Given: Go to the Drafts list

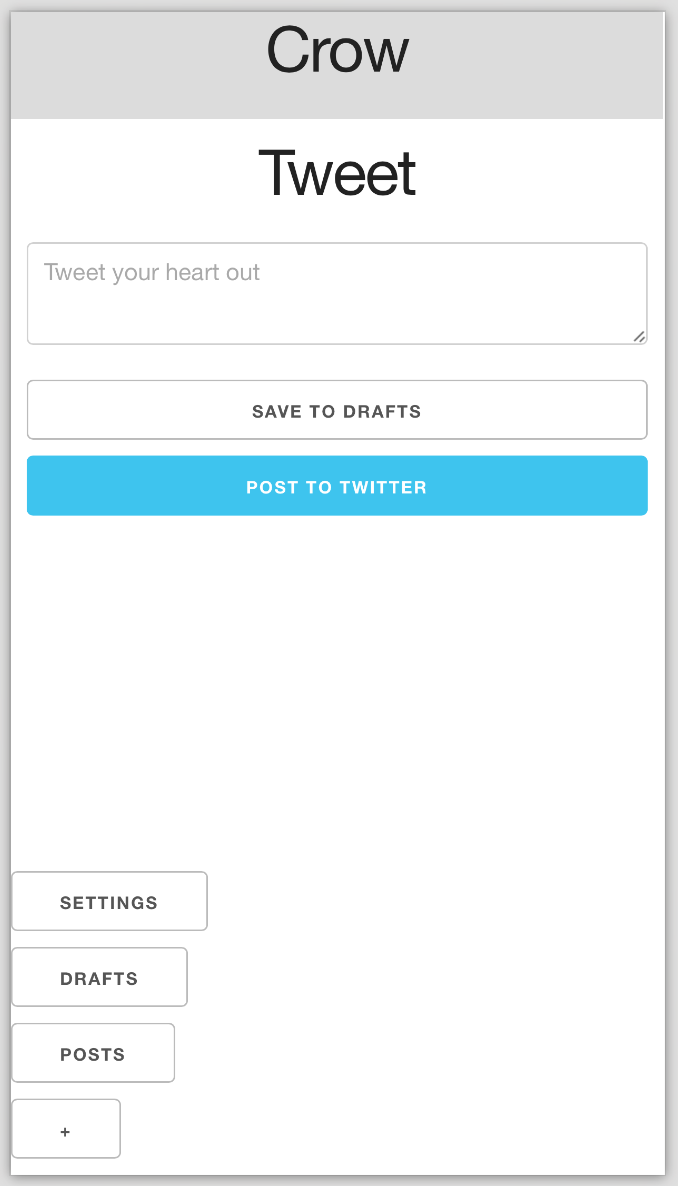Looking at the screenshot, I should coord(99,977).
